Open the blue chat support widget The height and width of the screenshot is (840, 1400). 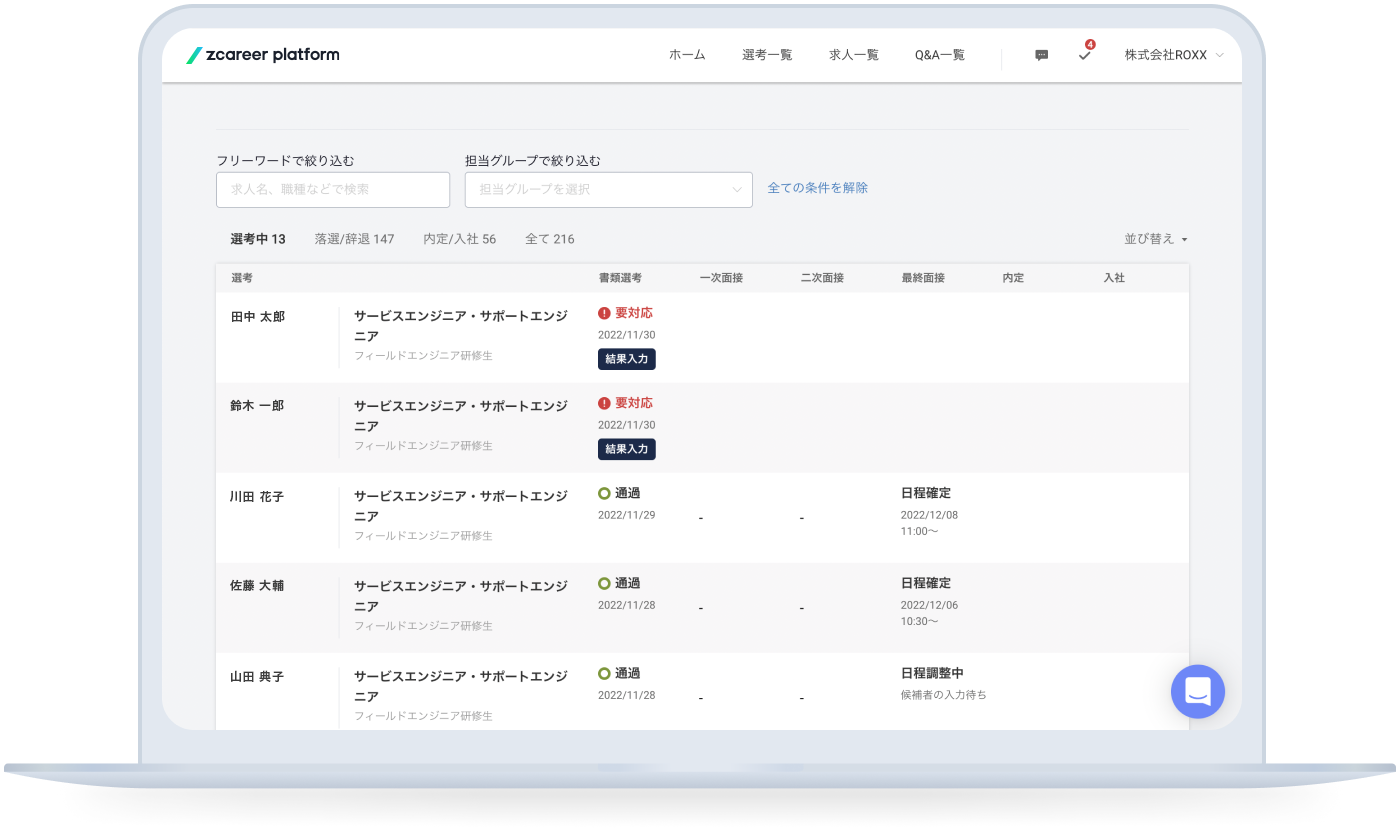(1197, 691)
